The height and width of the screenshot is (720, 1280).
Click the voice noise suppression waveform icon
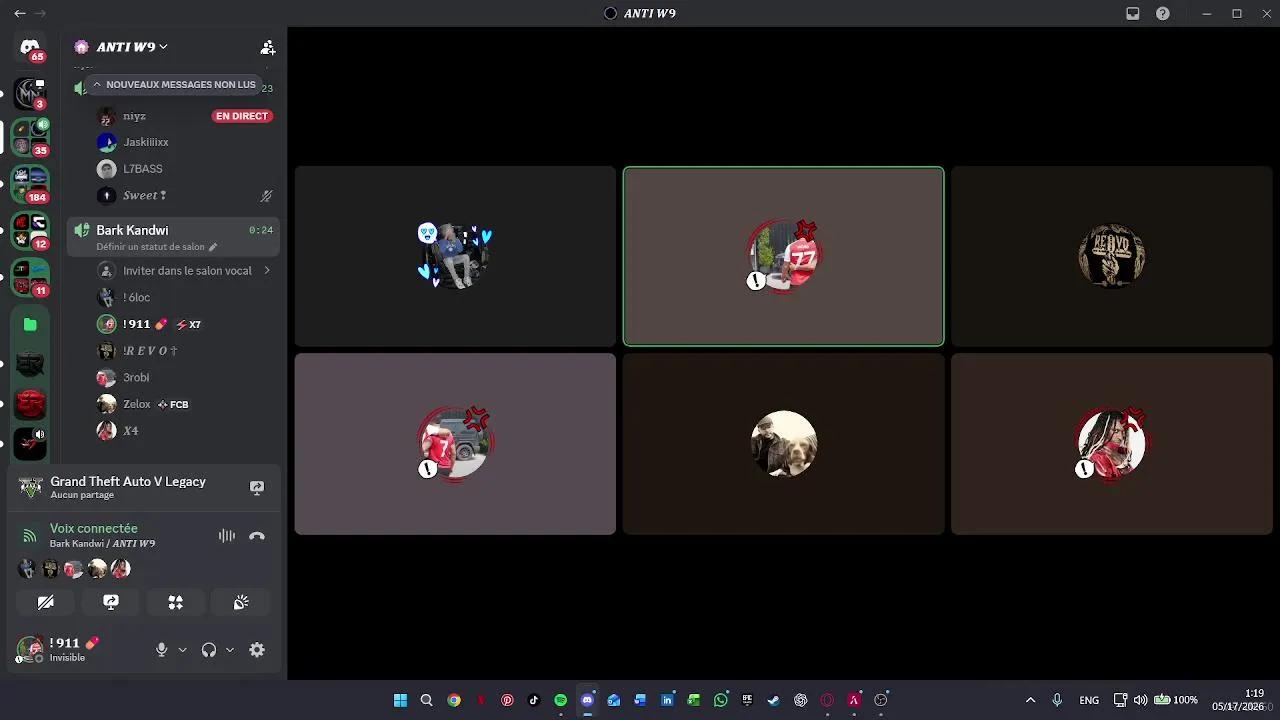(227, 536)
